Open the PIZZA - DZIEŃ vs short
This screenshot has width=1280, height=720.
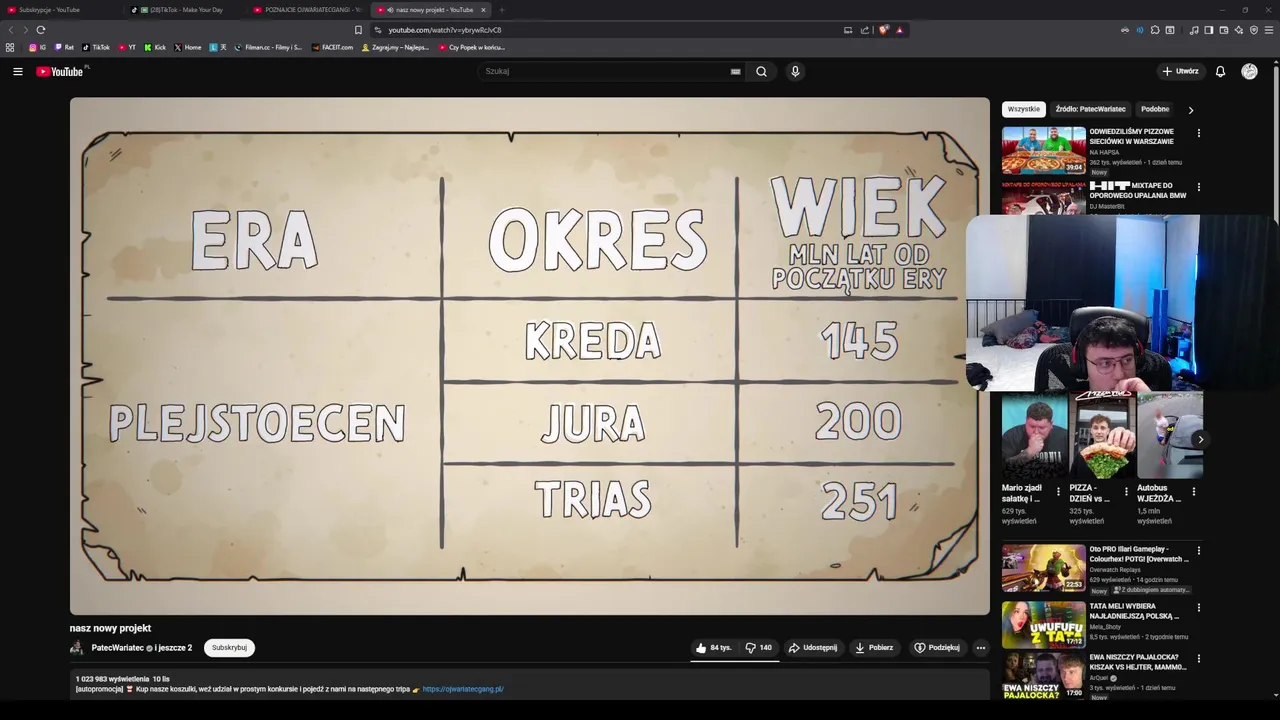click(1102, 436)
